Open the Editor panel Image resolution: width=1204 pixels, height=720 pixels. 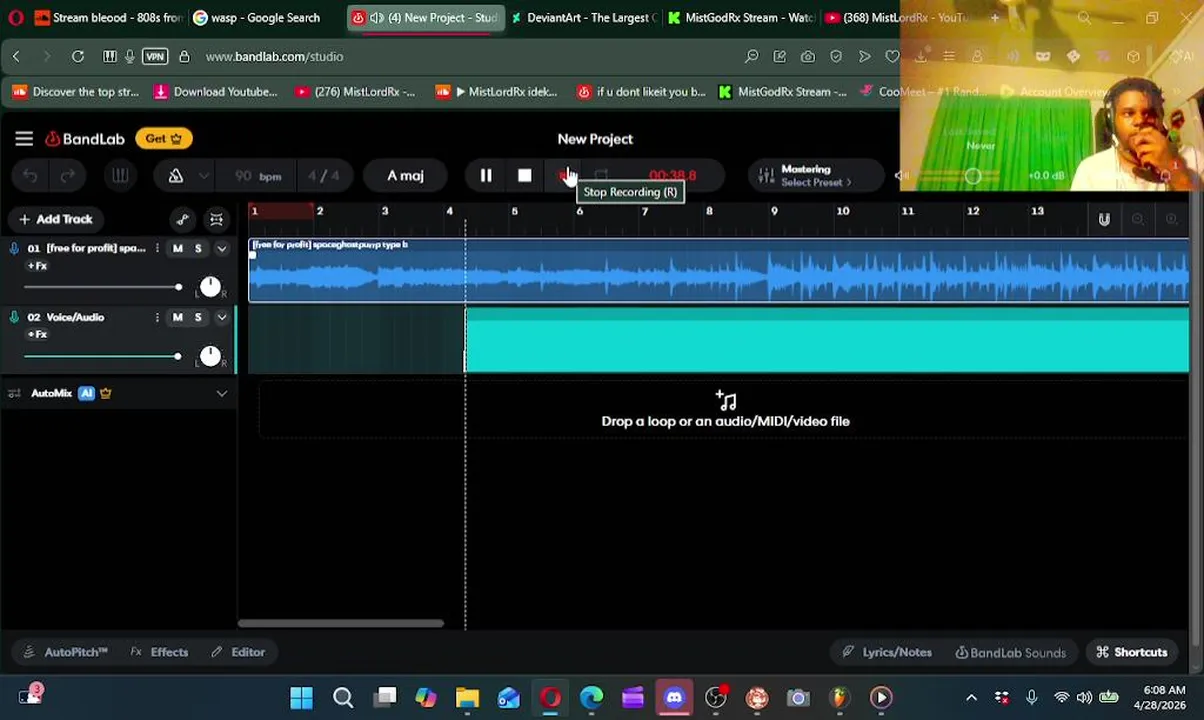(238, 652)
